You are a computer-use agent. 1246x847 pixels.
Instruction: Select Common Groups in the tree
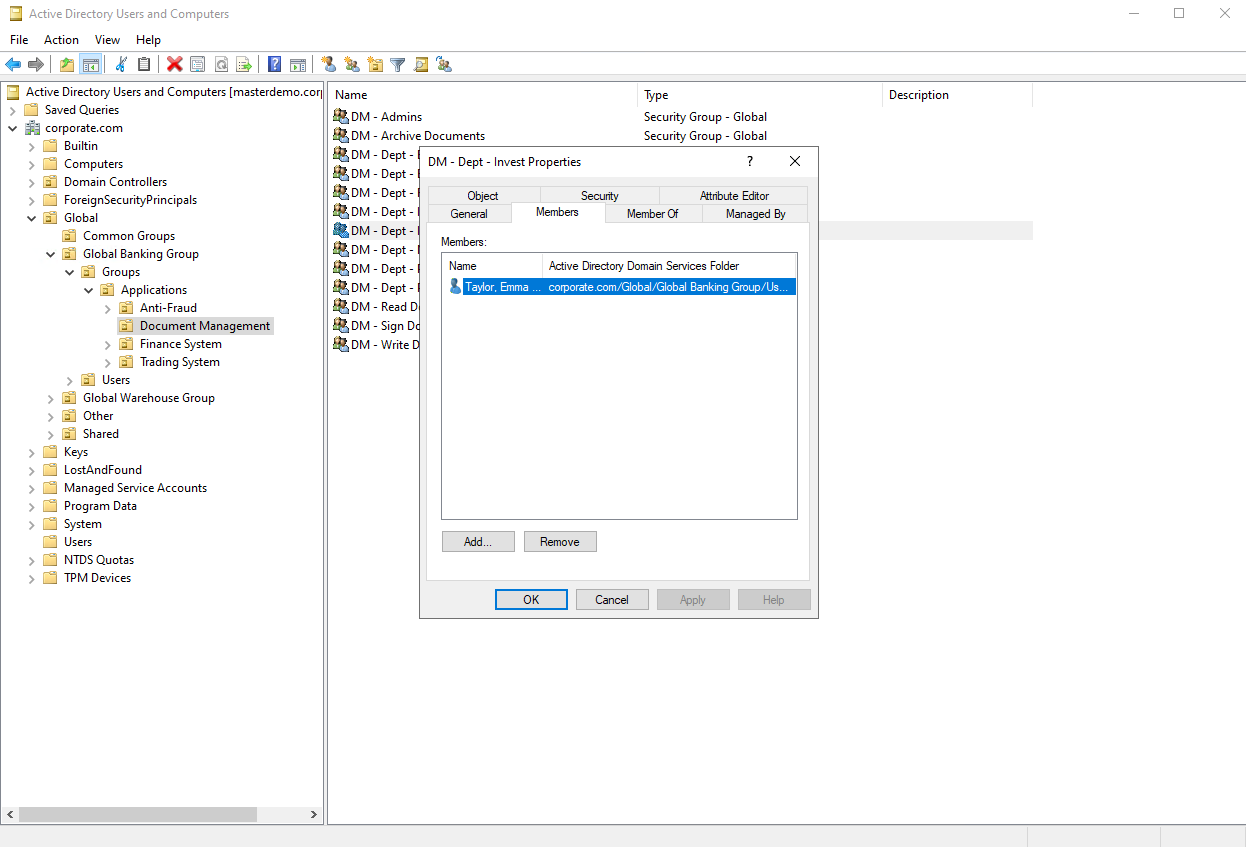pos(129,236)
